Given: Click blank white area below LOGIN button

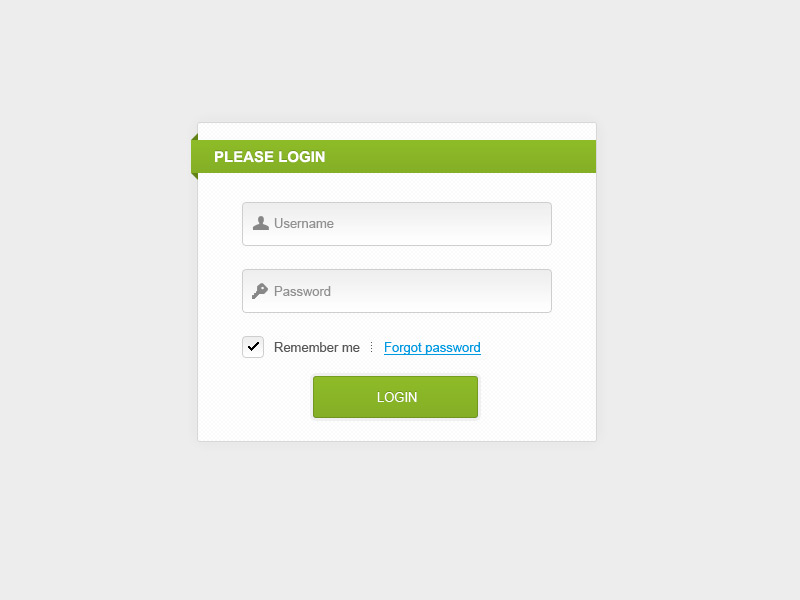Looking at the screenshot, I should click(x=397, y=430).
